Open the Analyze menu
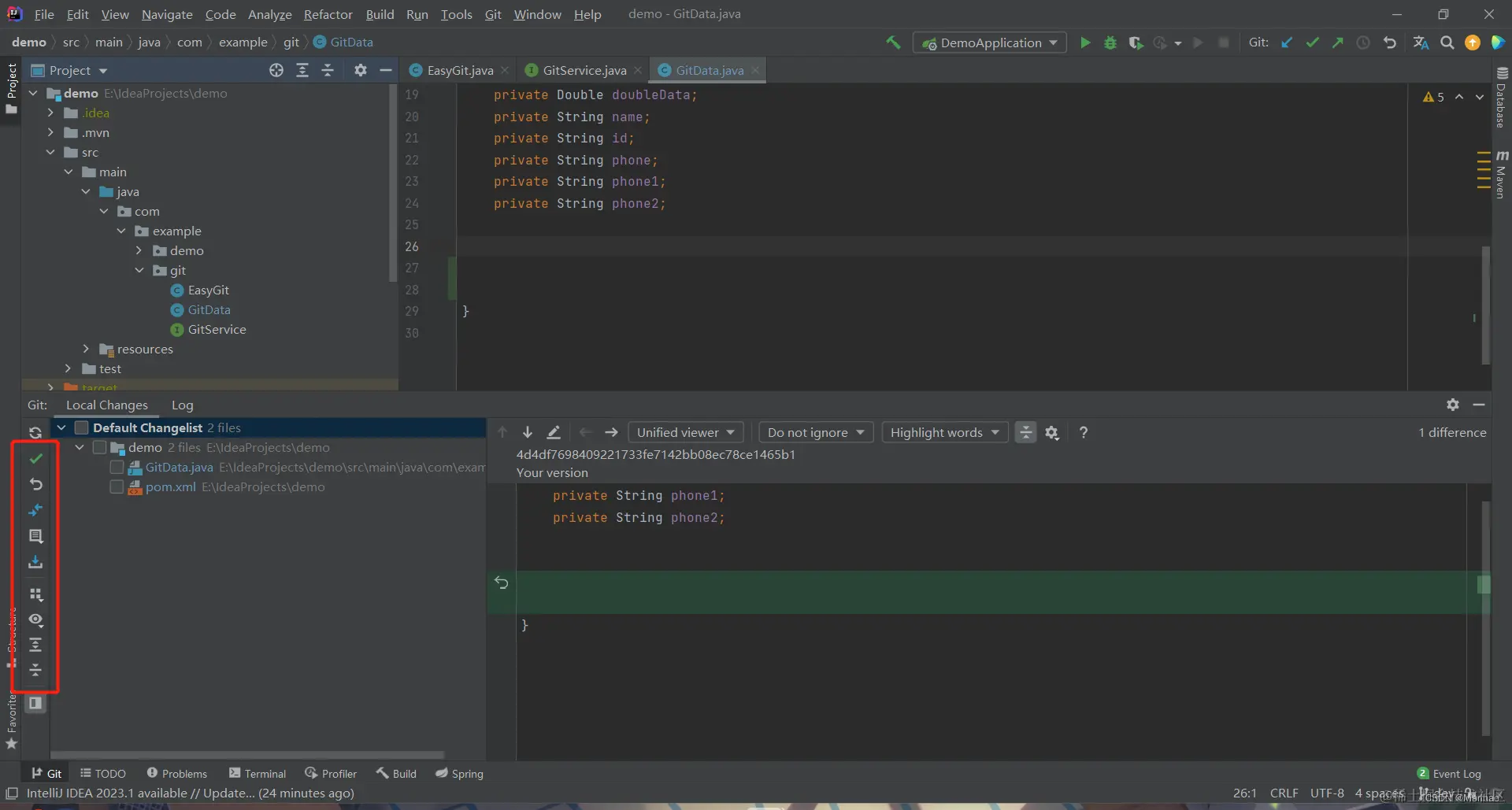This screenshot has width=1512, height=810. (269, 14)
